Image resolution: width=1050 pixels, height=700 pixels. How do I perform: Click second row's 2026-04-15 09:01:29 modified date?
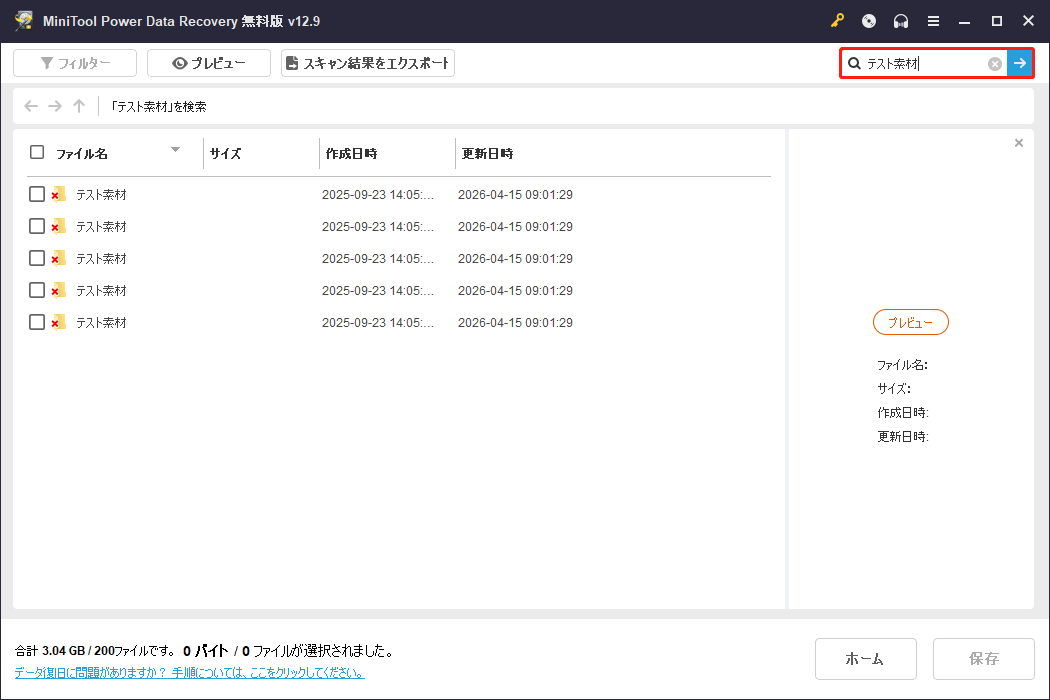(515, 227)
